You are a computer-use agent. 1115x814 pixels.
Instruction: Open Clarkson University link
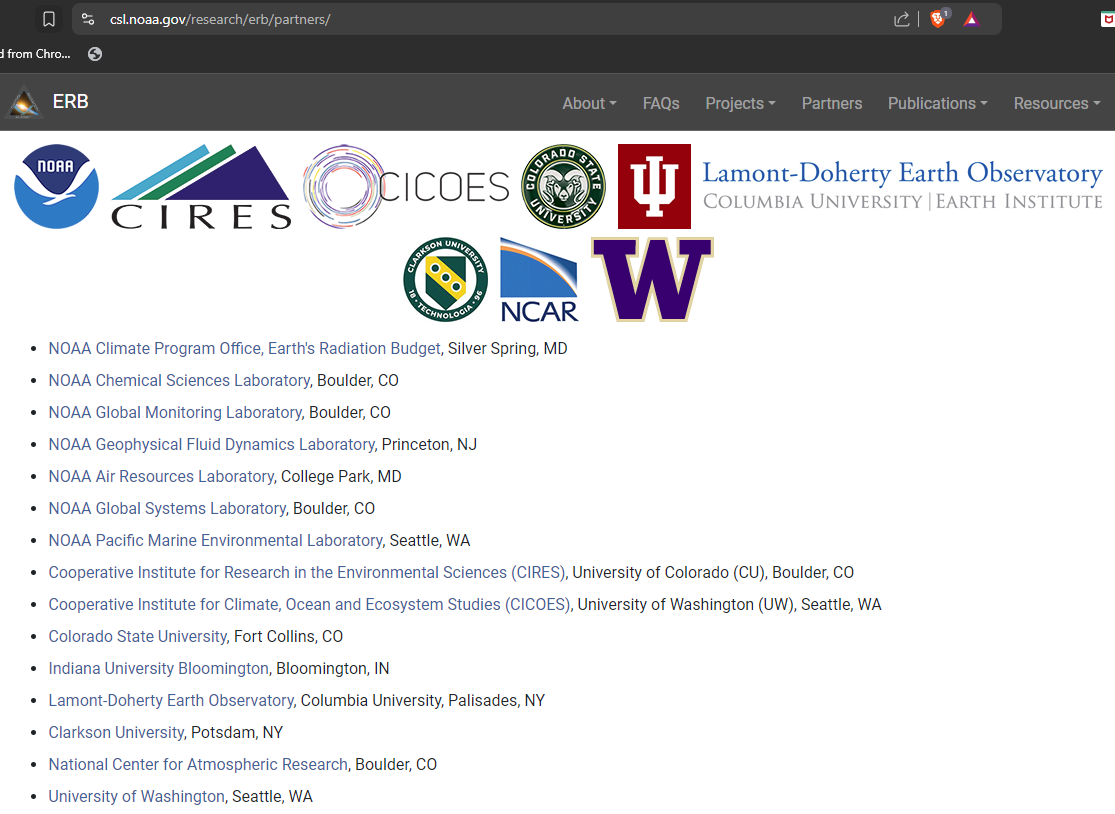pyautogui.click(x=116, y=732)
